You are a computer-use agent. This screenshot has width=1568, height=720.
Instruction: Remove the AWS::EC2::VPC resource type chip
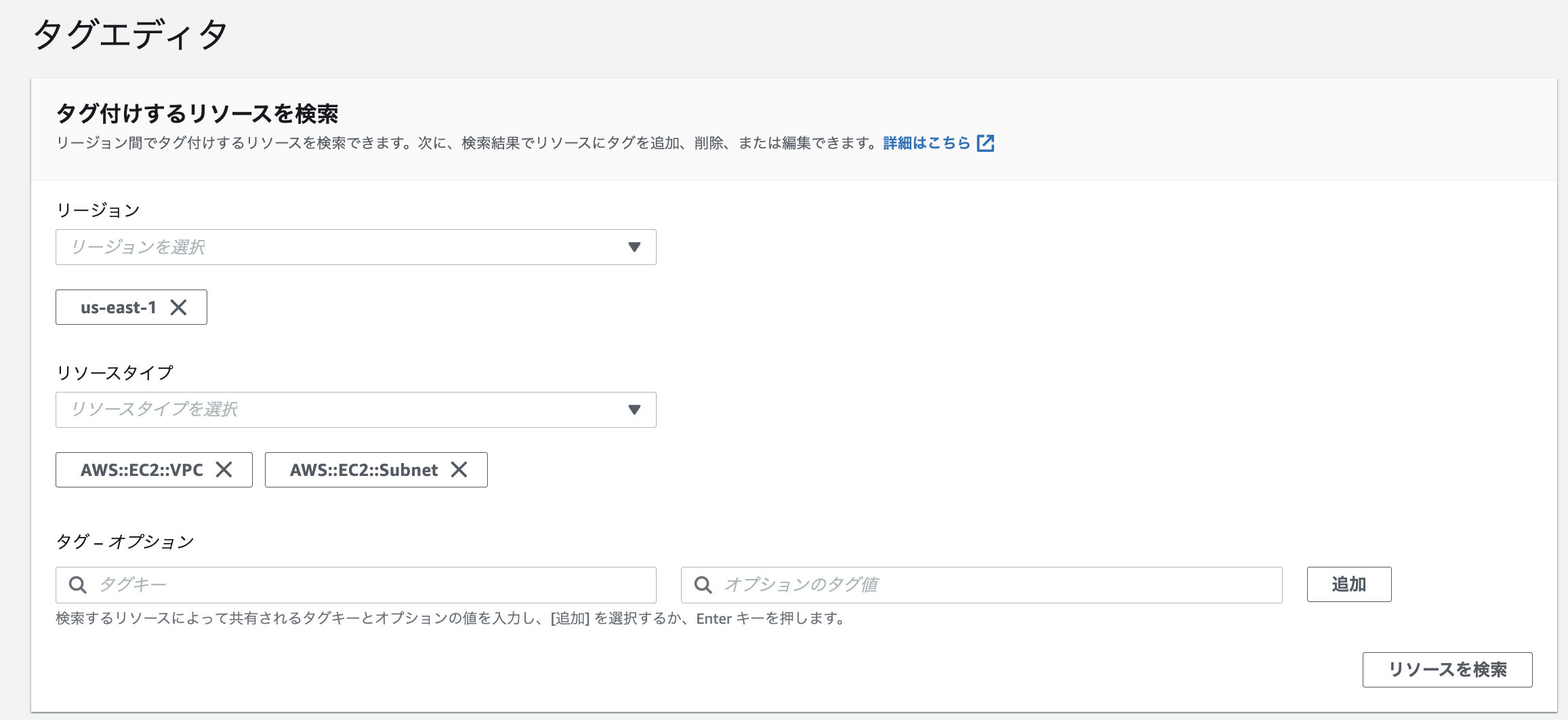(224, 470)
